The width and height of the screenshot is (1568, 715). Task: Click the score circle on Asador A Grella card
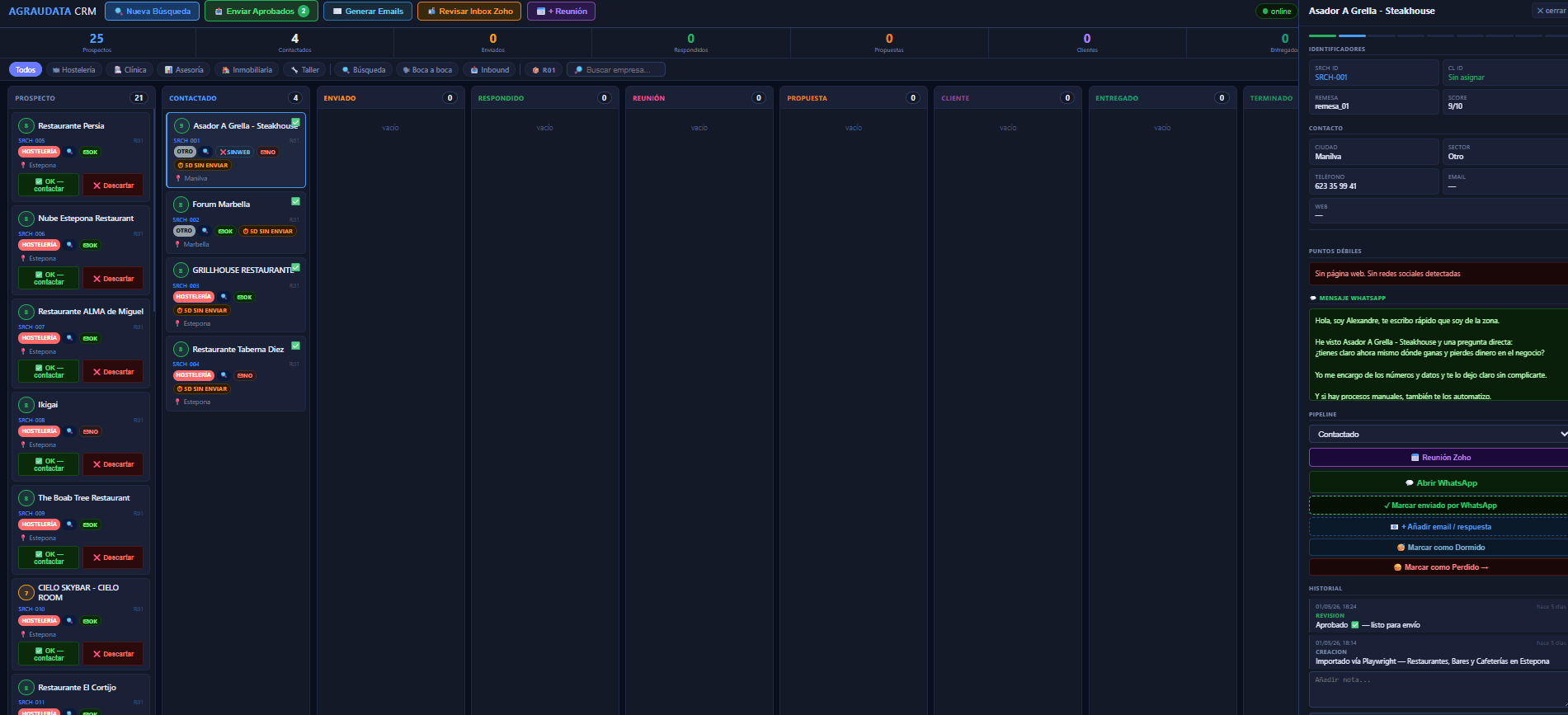coord(181,126)
